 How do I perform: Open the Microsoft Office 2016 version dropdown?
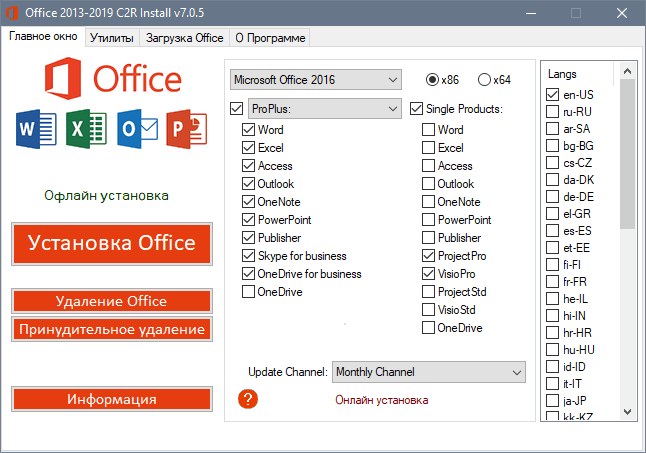tap(316, 79)
